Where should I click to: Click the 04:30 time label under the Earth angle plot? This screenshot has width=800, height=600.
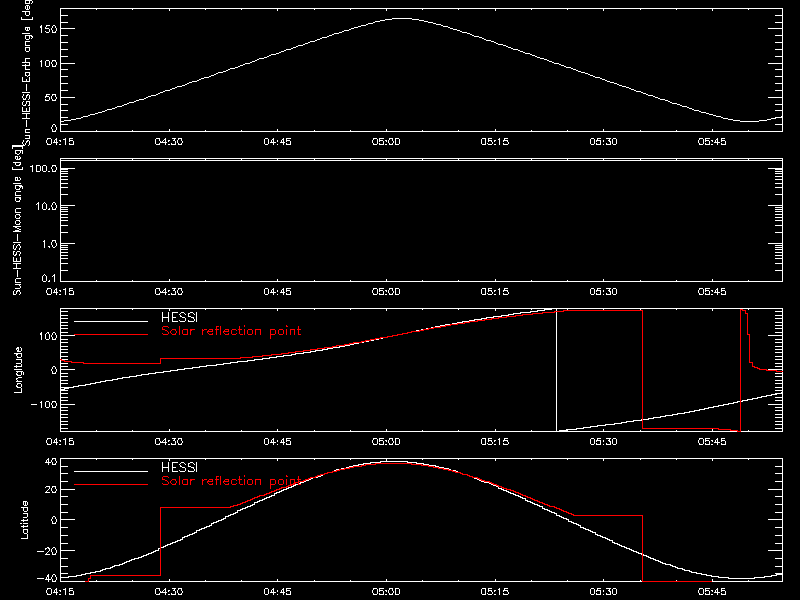tap(169, 141)
